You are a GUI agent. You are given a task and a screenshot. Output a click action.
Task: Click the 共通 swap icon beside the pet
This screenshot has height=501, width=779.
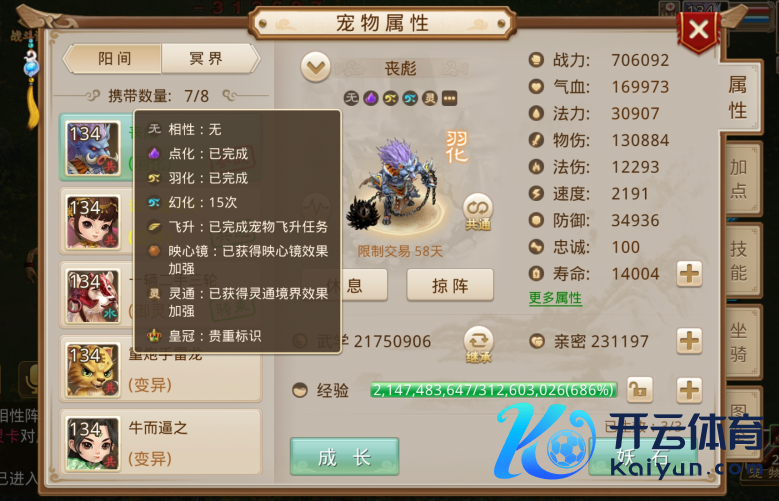tap(477, 212)
